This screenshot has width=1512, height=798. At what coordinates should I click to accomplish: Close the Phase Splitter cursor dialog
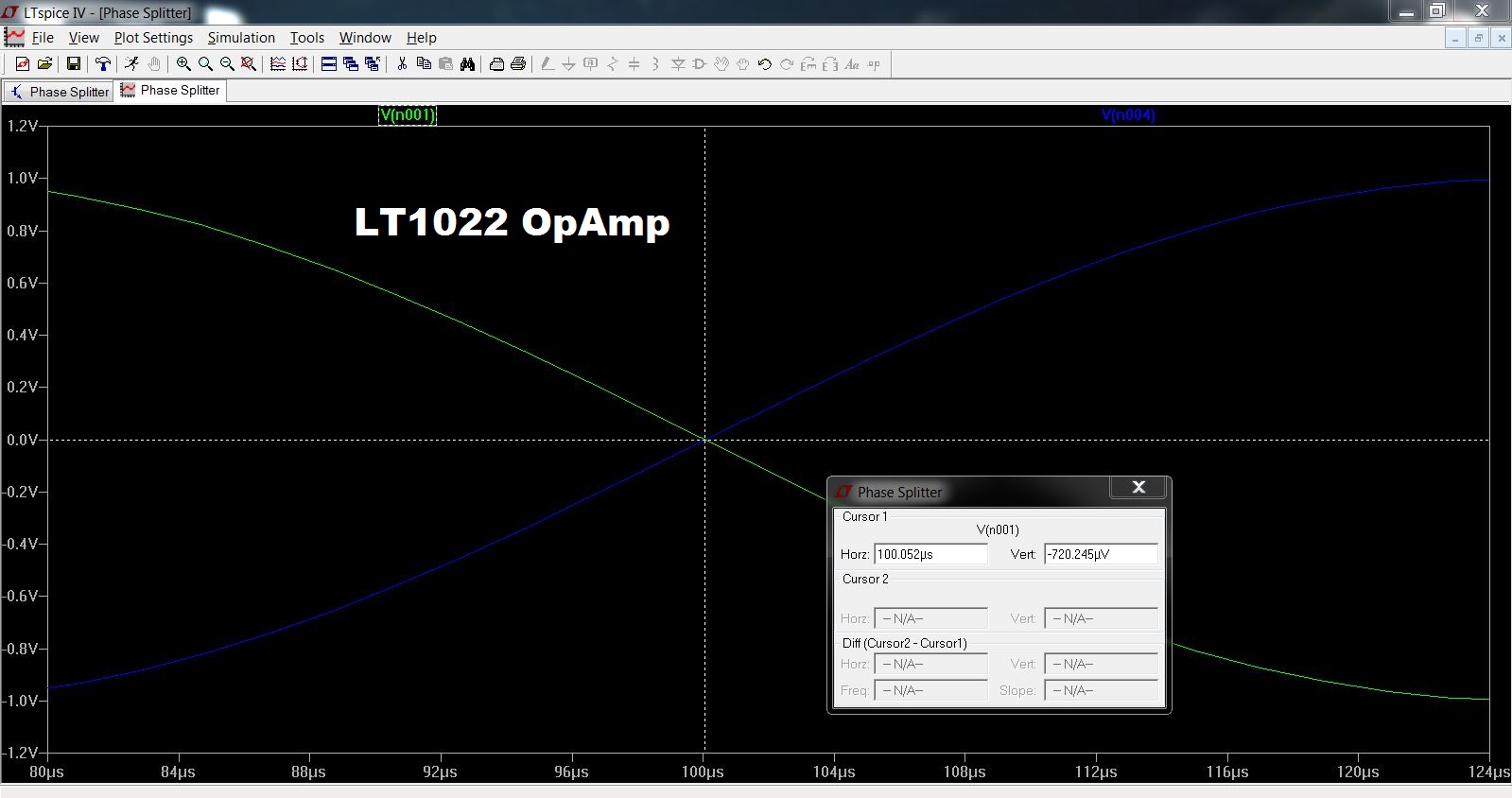coord(1138,487)
